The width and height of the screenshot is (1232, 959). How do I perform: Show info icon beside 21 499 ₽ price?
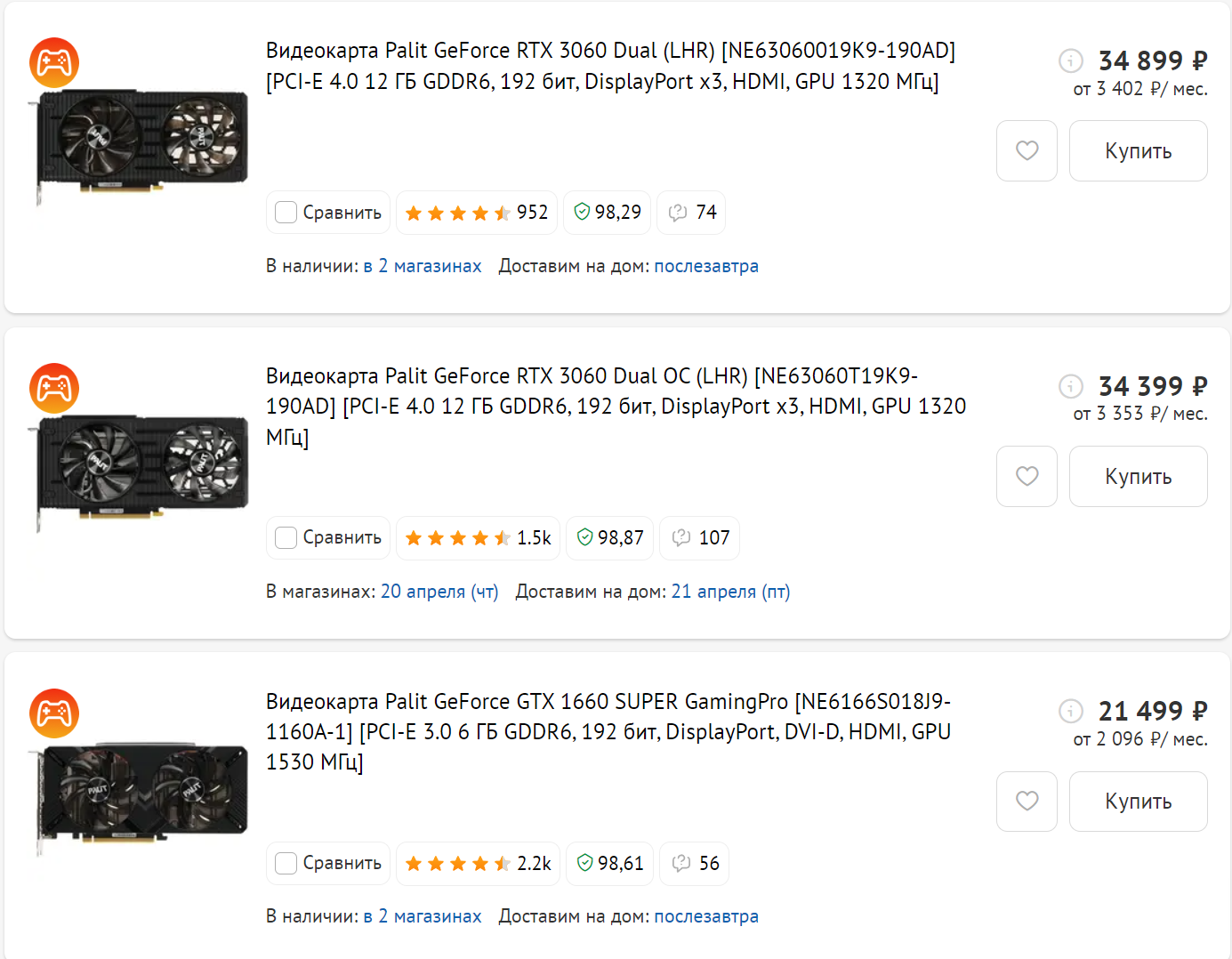[x=1070, y=711]
